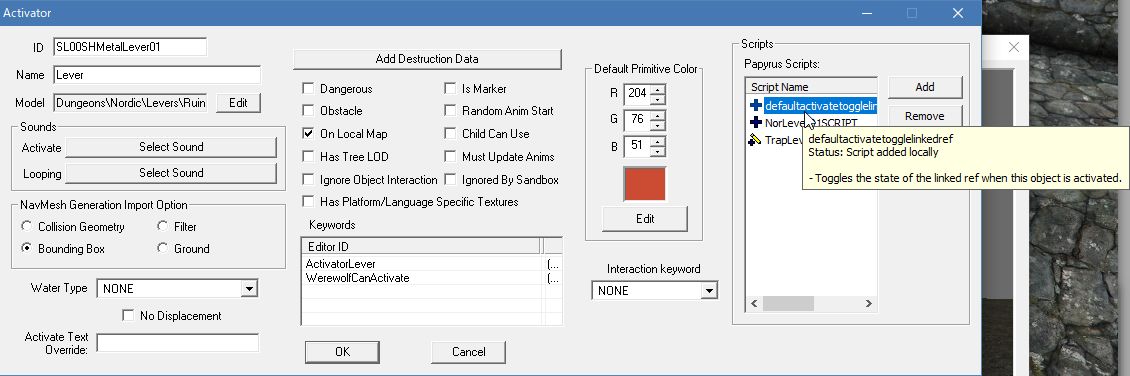Image resolution: width=1130 pixels, height=376 pixels.
Task: Select the WerewolfCanActivate keyword row
Action: (x=431, y=277)
